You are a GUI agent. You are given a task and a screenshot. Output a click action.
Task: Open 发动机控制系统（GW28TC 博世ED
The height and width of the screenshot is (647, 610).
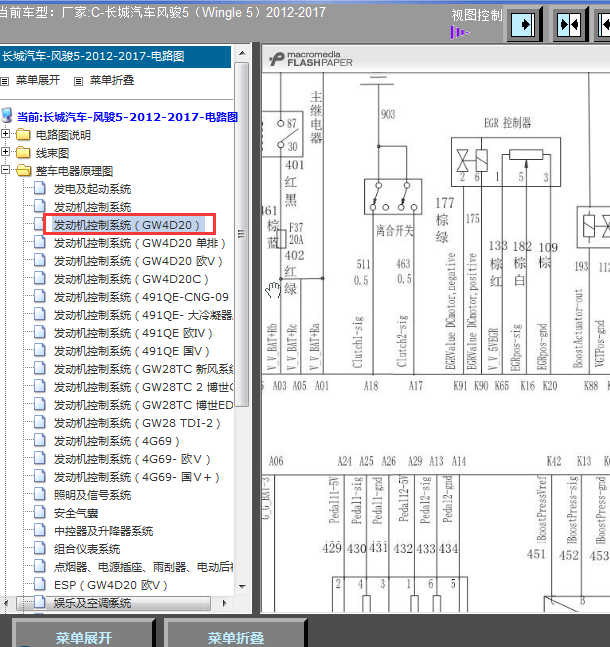pyautogui.click(x=143, y=405)
